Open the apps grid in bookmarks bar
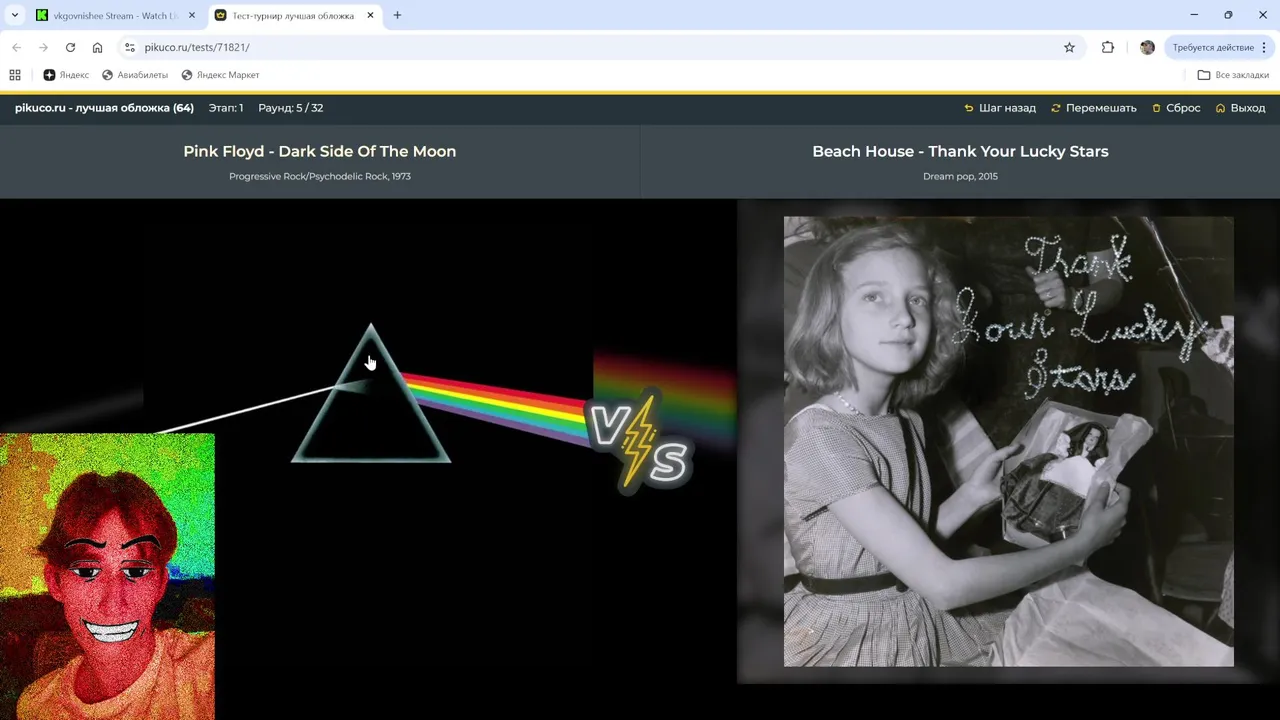Screen dimensions: 1280x720 coord(15,75)
